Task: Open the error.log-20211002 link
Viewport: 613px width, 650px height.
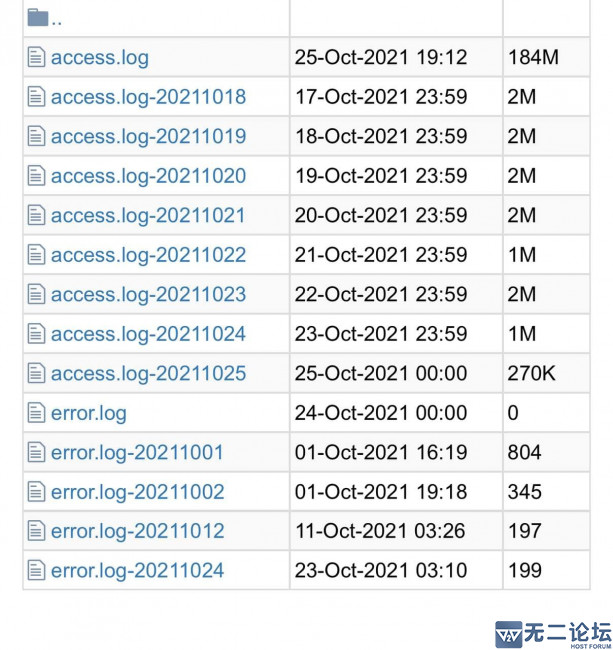Action: 138,492
